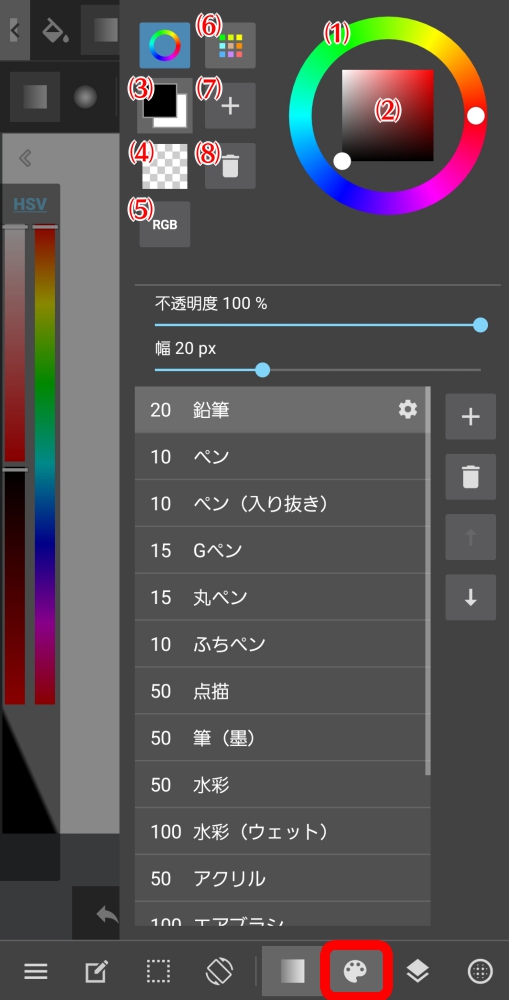Viewport: 509px width, 1000px height.
Task: Click the vertical dark value bar
Action: [x=15, y=587]
